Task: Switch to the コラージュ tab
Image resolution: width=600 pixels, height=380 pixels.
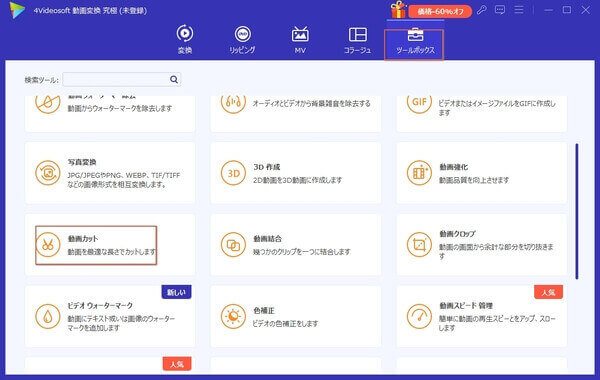Action: click(357, 39)
